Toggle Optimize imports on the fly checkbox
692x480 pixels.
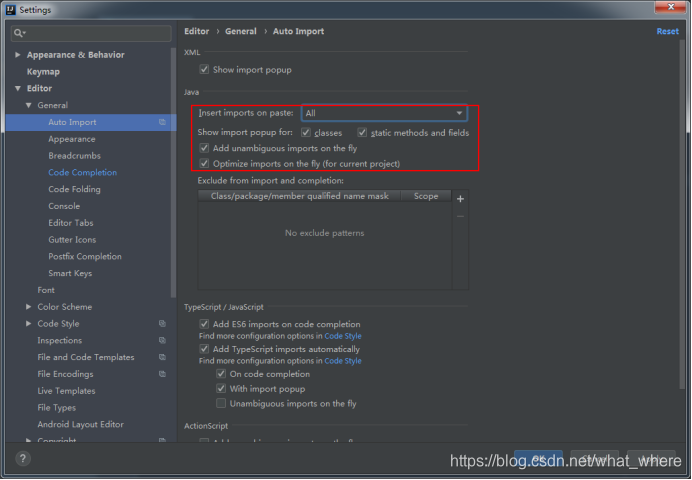(x=204, y=163)
